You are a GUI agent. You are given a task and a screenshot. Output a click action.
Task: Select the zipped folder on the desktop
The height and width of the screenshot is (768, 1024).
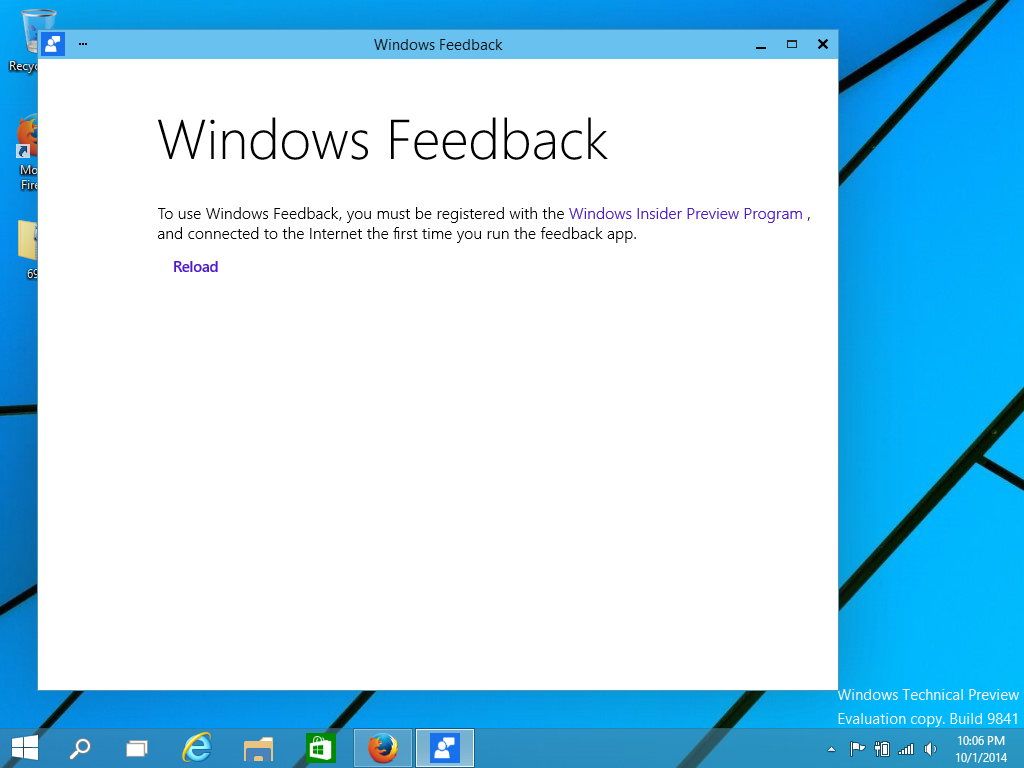(27, 250)
